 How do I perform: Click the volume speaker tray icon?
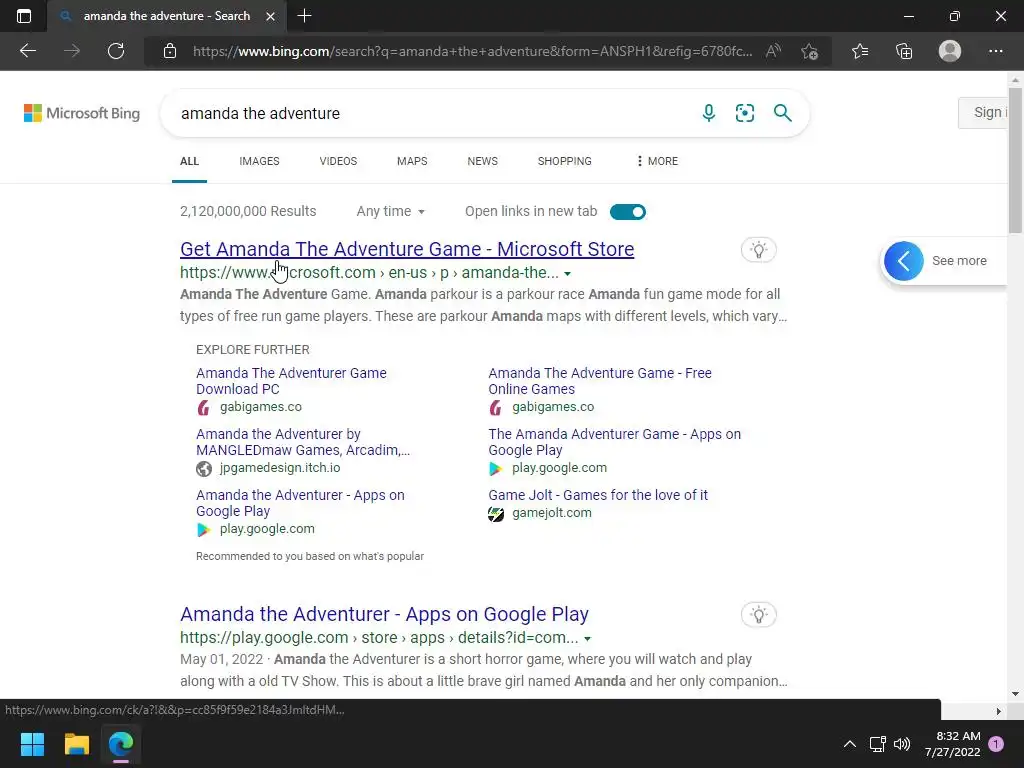coord(902,744)
